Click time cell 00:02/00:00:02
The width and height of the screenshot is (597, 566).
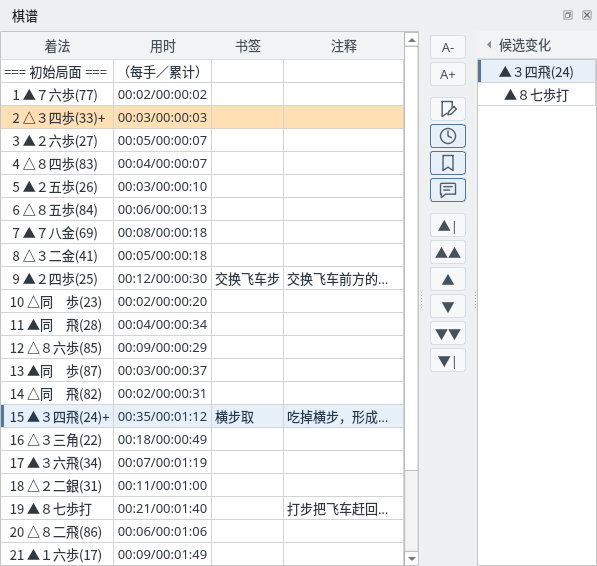click(163, 94)
